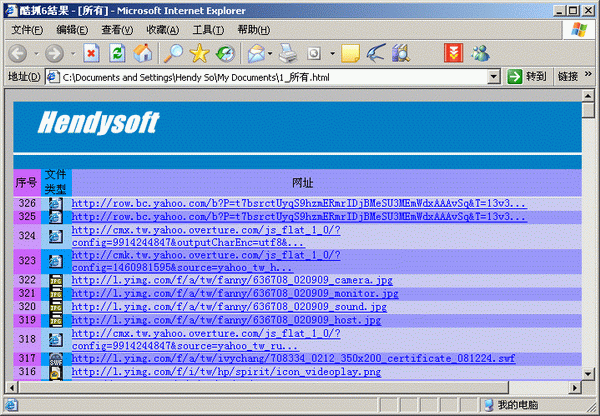Expand the Links toolbar chevron
The width and height of the screenshot is (600, 416).
click(588, 74)
